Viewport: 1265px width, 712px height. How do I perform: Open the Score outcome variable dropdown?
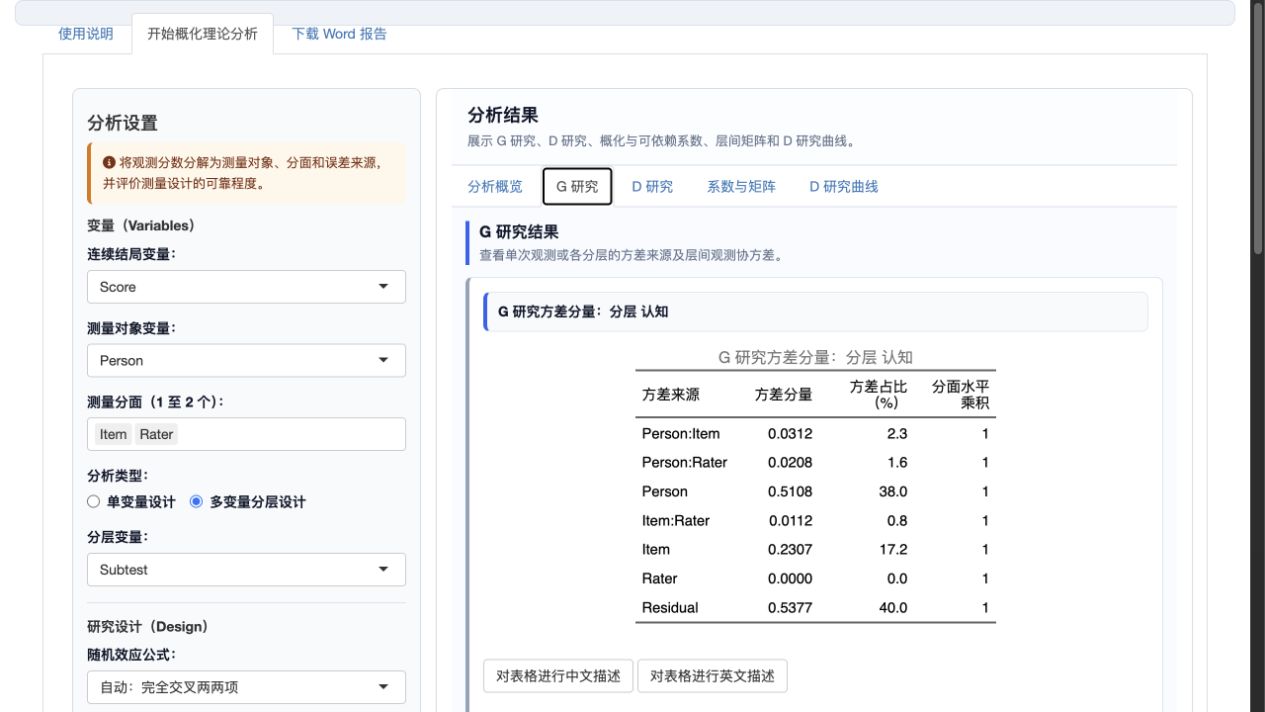point(246,287)
